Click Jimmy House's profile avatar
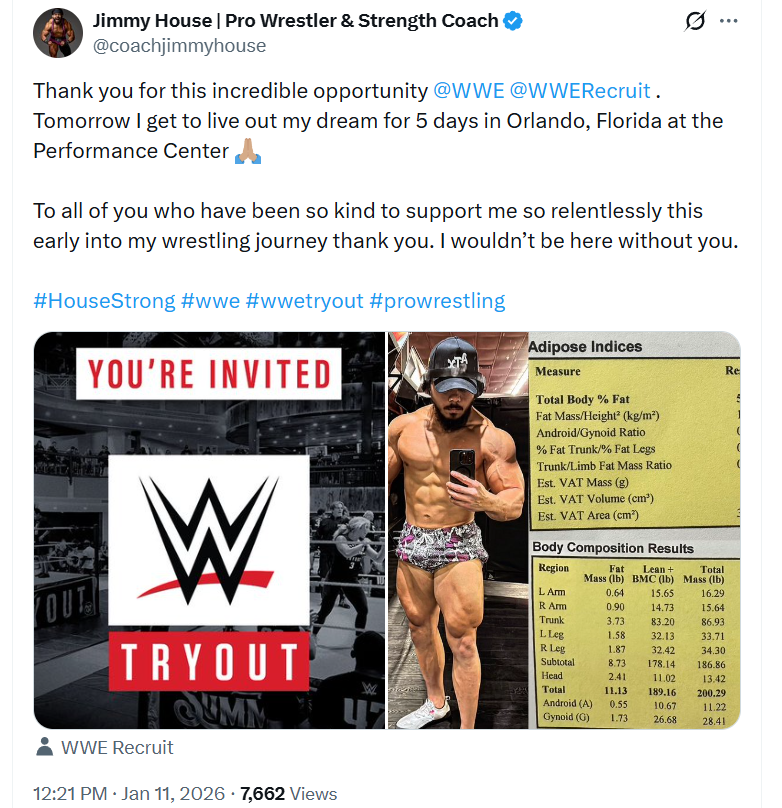 click(x=58, y=32)
